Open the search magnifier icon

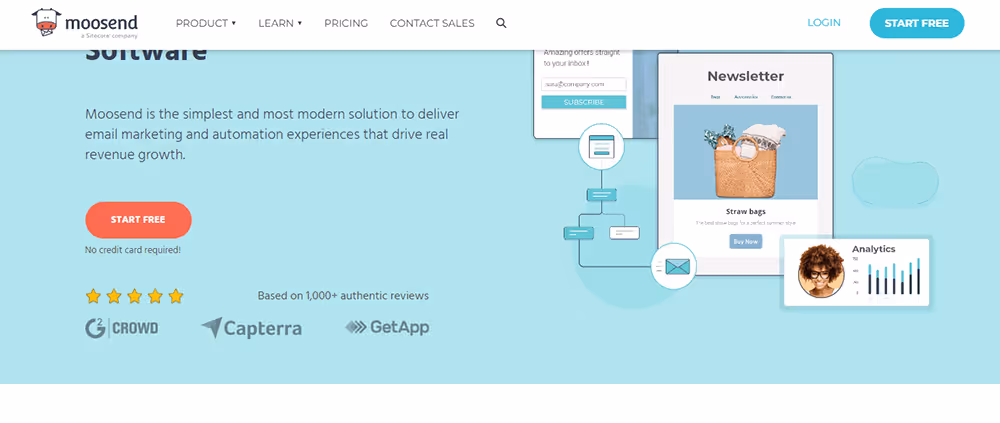pyautogui.click(x=501, y=23)
